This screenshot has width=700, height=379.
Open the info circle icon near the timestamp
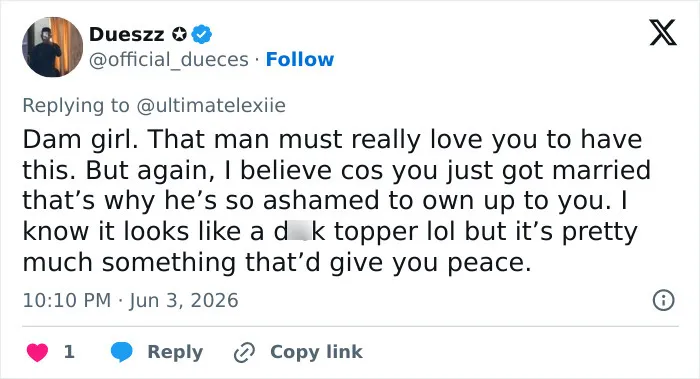(663, 300)
